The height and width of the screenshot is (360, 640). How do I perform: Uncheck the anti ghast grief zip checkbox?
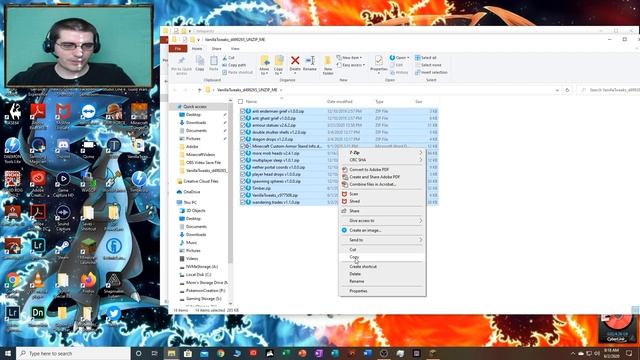242,118
